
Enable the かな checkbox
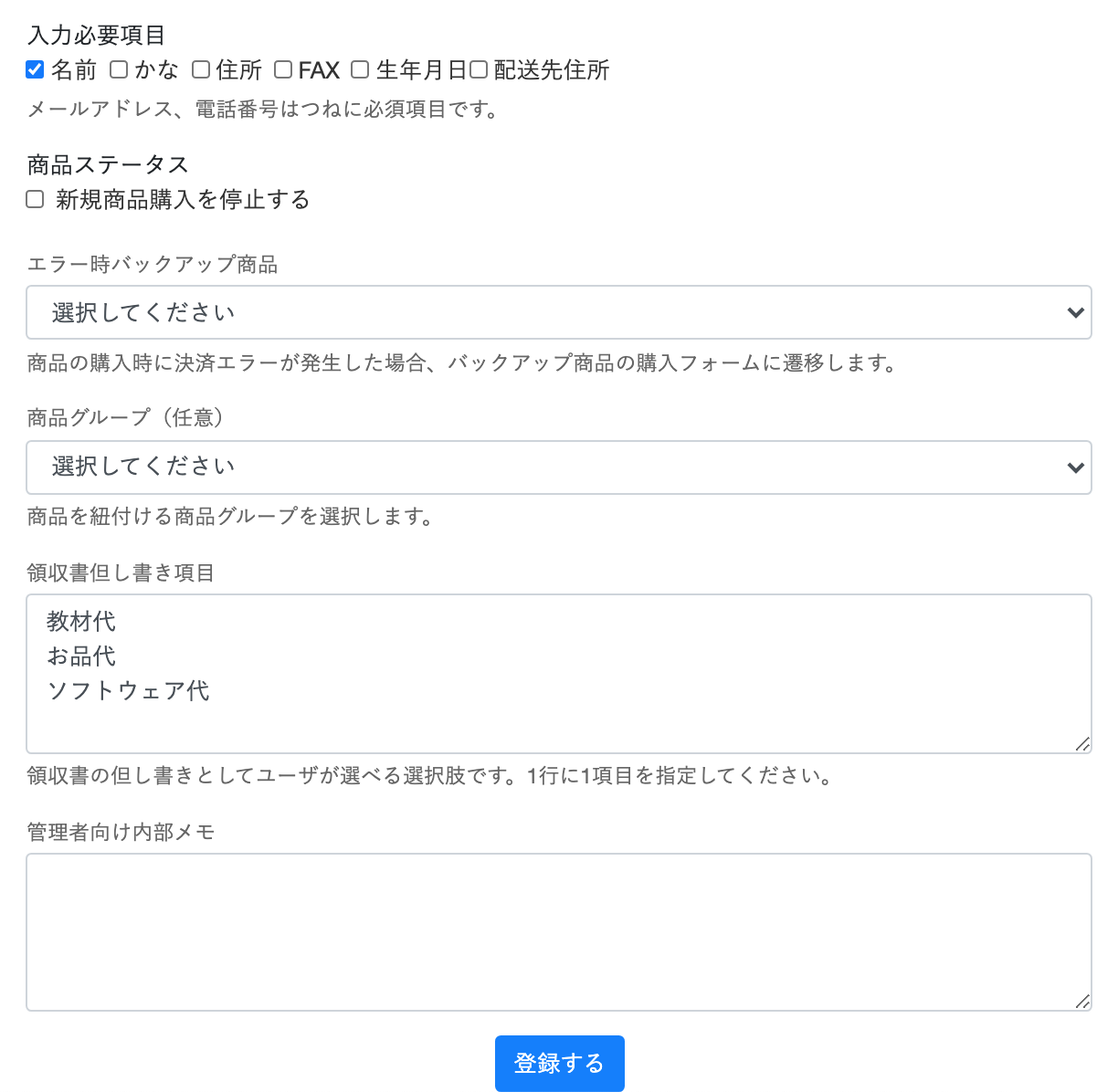(119, 69)
